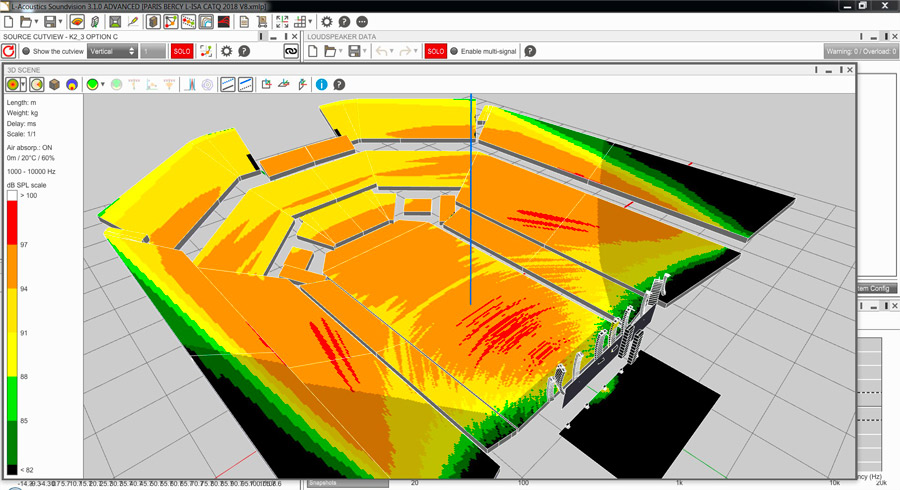
Task: Toggle the chain link icon
Action: click(291, 51)
